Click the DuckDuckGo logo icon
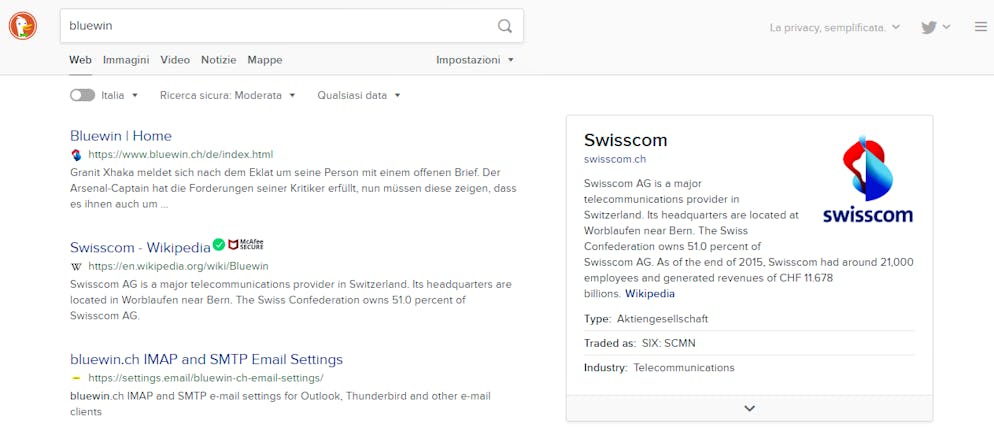The image size is (994, 435). point(23,26)
